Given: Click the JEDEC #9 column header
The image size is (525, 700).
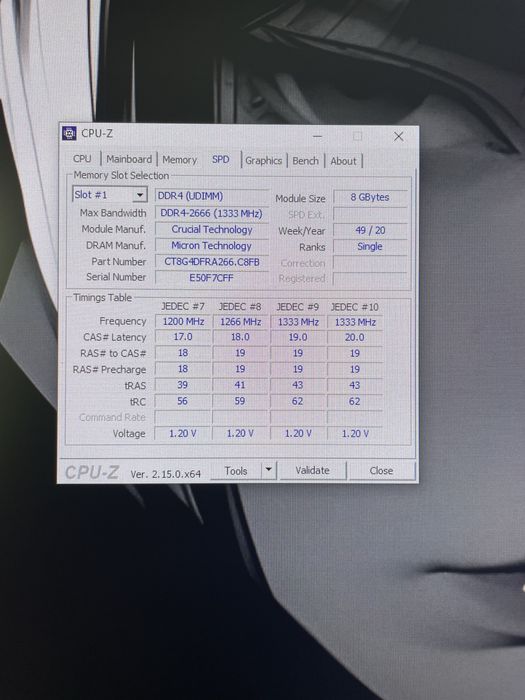Looking at the screenshot, I should [297, 307].
